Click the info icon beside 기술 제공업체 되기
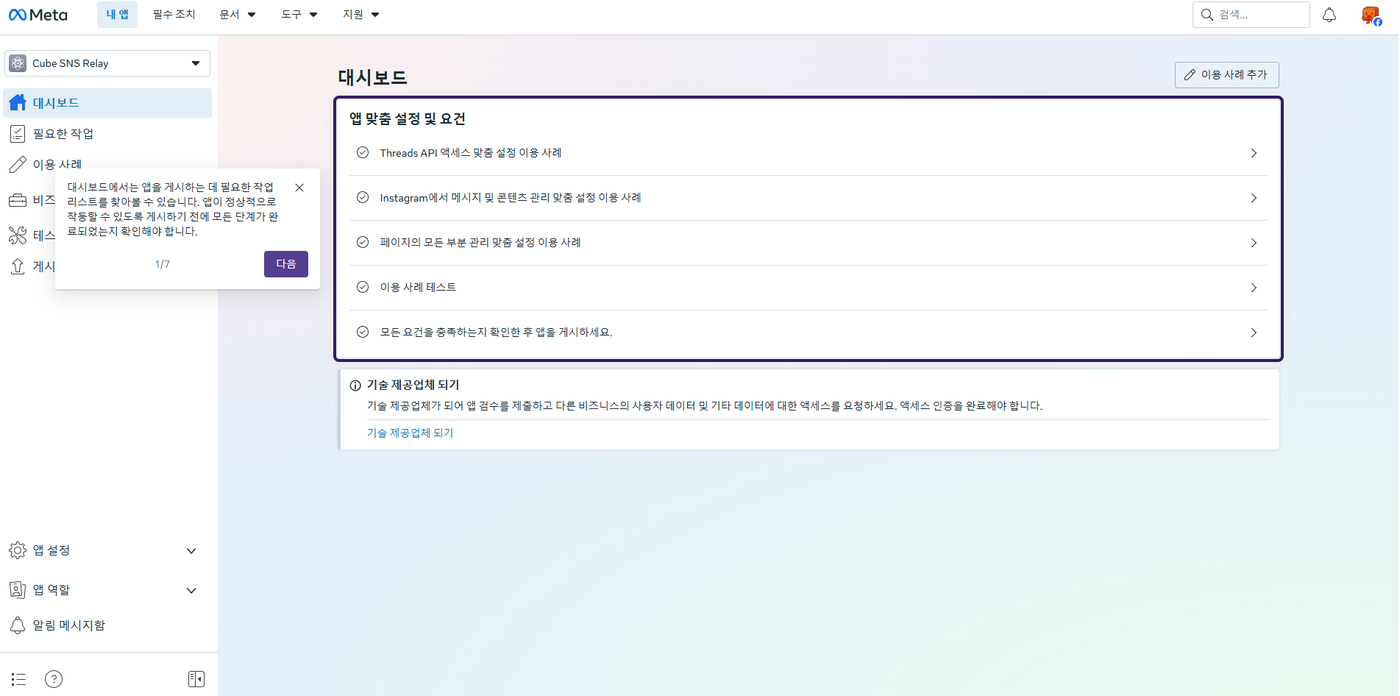1400x696 pixels. [x=355, y=385]
